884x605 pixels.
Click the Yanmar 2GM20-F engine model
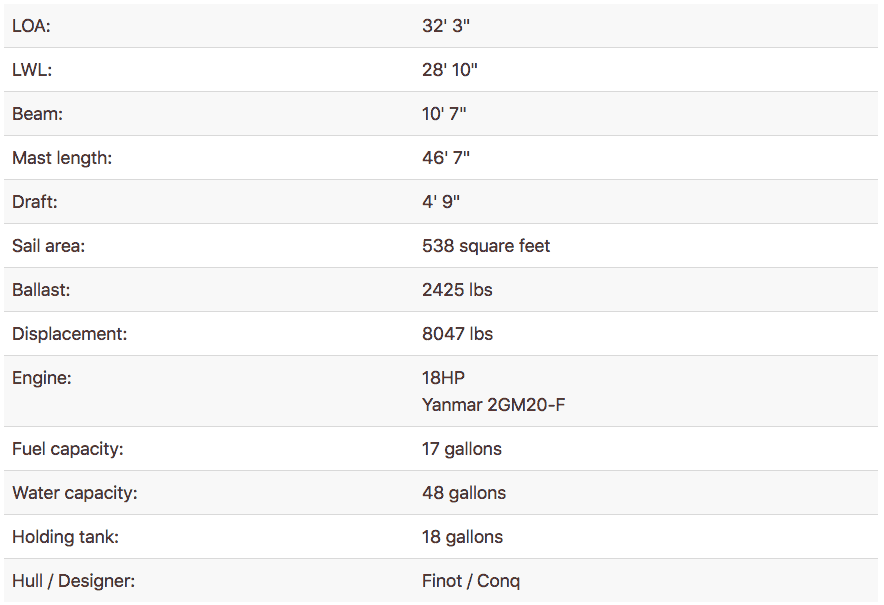pos(493,405)
